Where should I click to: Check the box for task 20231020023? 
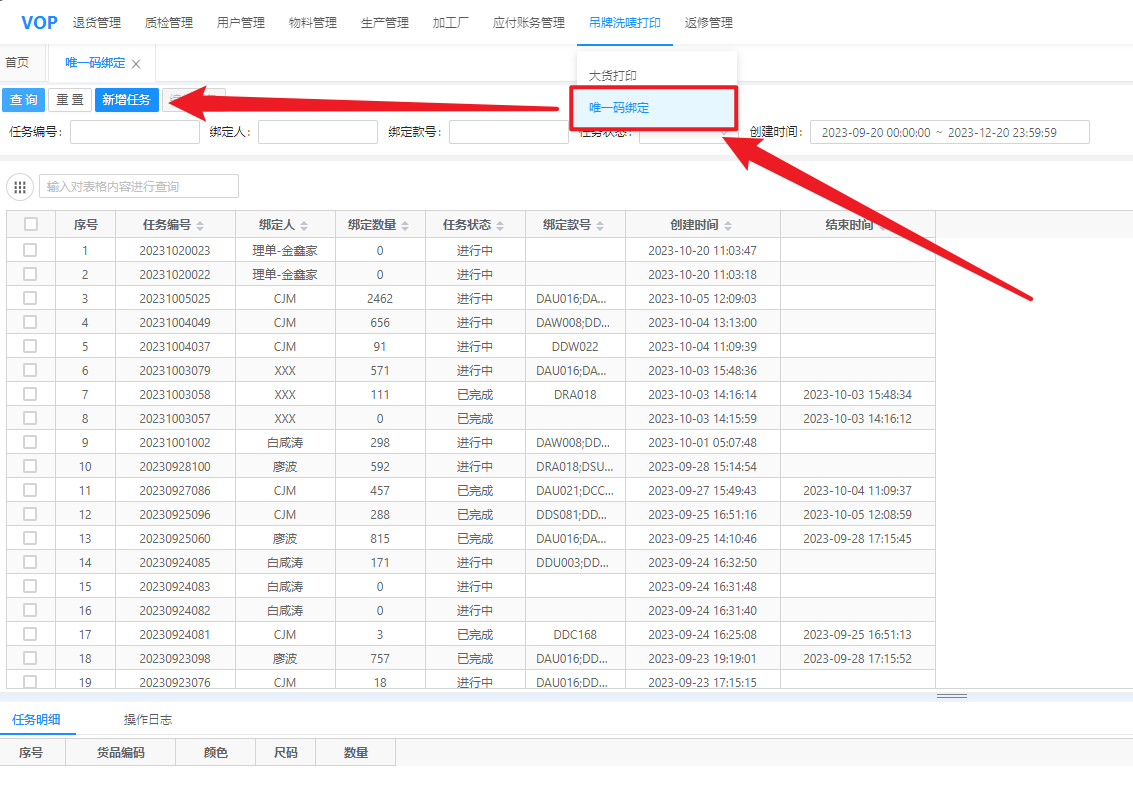[x=31, y=250]
